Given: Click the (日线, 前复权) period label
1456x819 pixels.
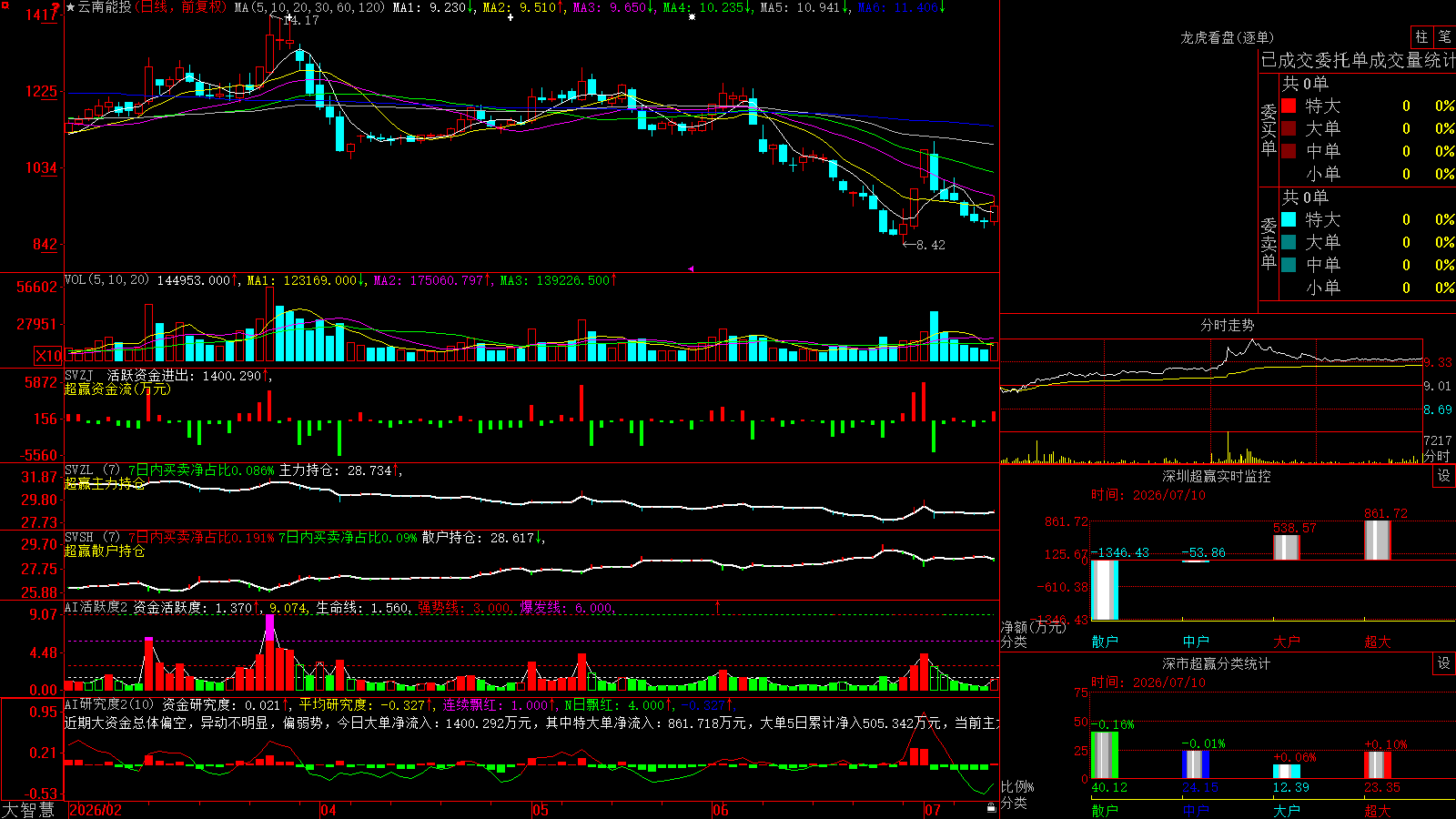Looking at the screenshot, I should 180,7.
